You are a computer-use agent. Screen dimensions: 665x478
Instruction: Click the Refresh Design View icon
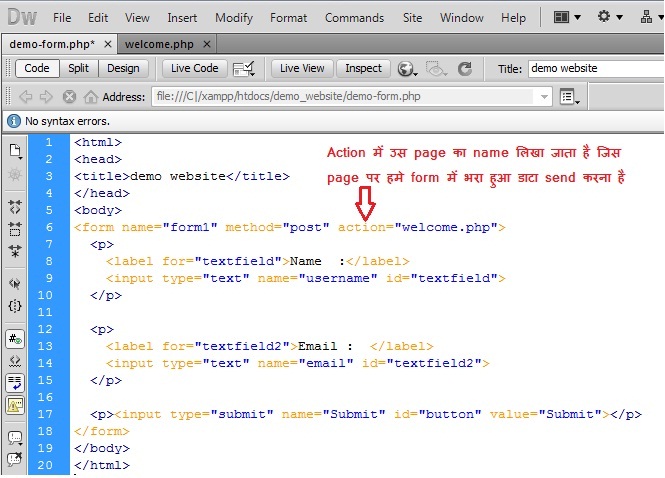(465, 69)
